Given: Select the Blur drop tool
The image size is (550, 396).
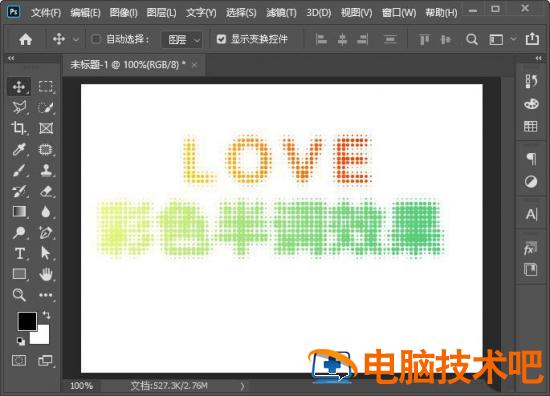Looking at the screenshot, I should point(46,212).
